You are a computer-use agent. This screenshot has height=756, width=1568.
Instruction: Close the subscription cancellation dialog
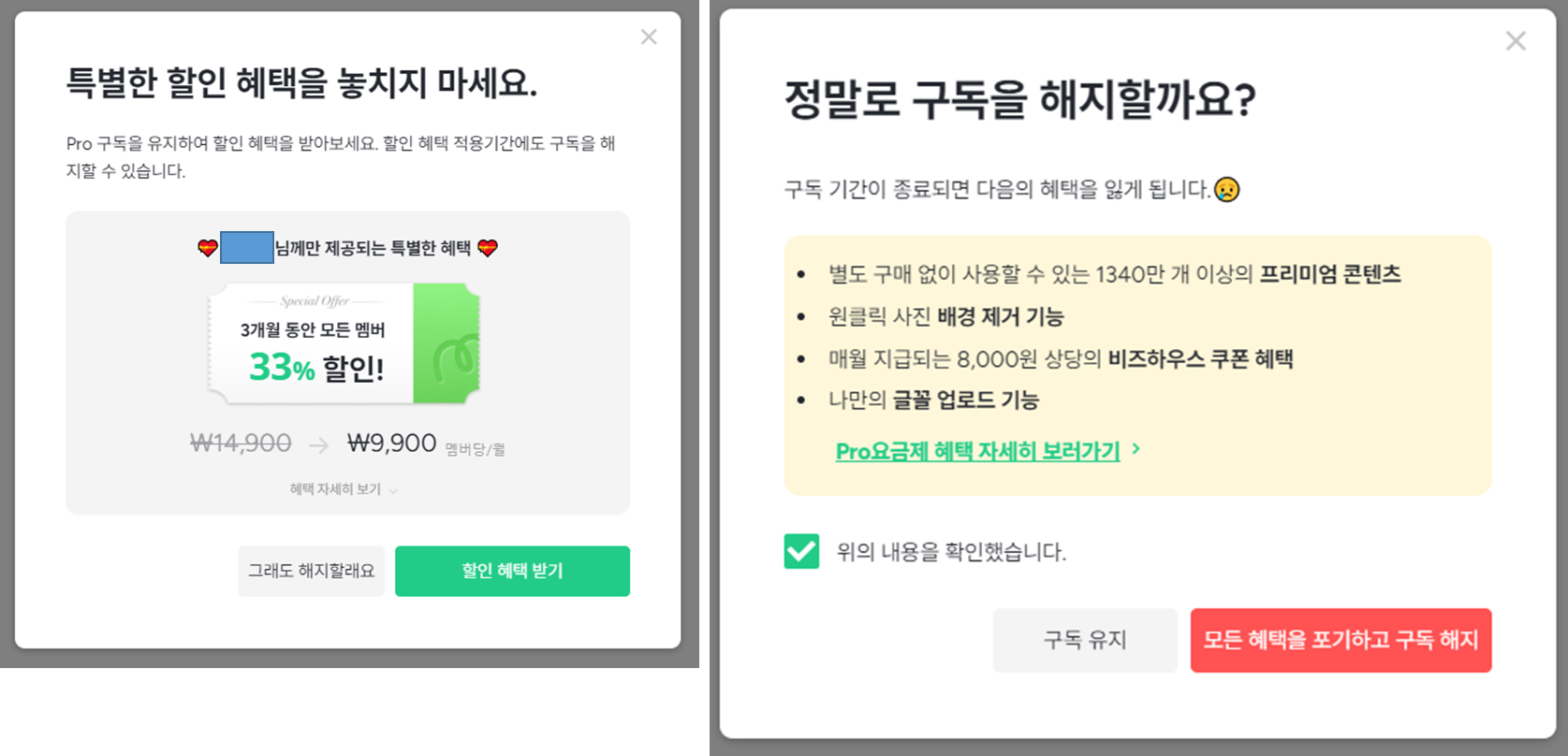pos(1516,40)
